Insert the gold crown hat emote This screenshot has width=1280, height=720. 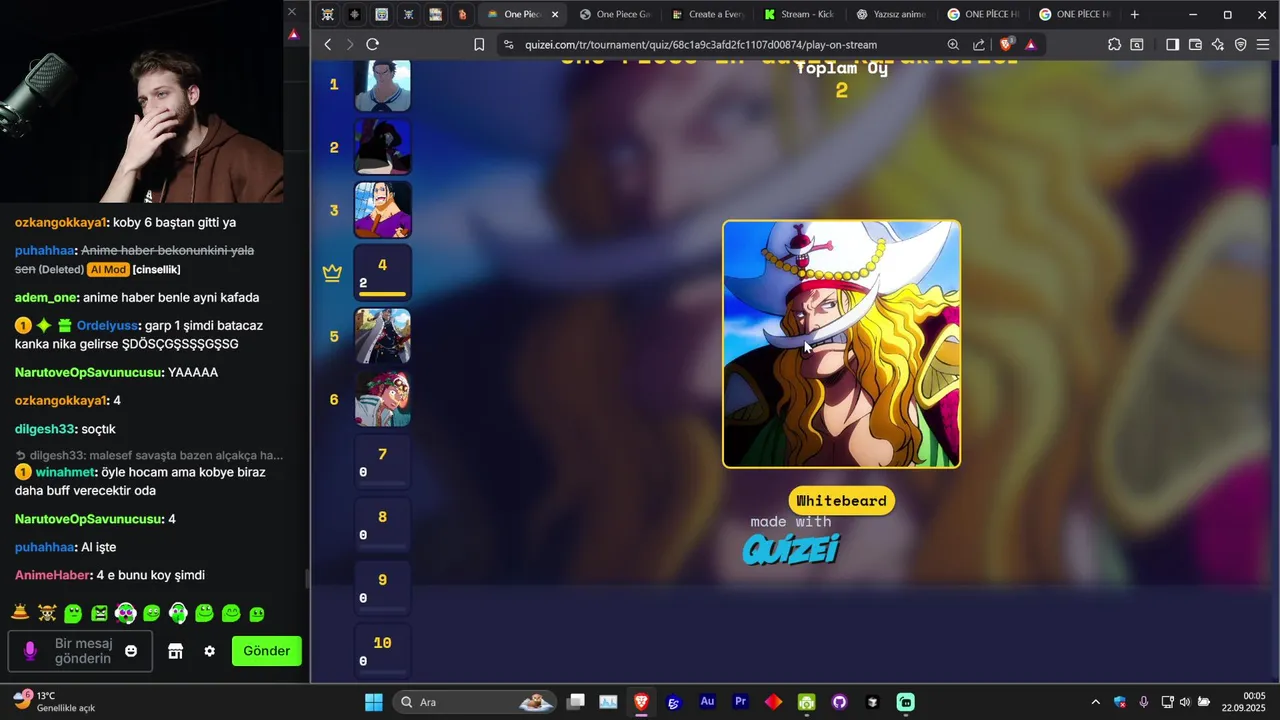pos(20,612)
